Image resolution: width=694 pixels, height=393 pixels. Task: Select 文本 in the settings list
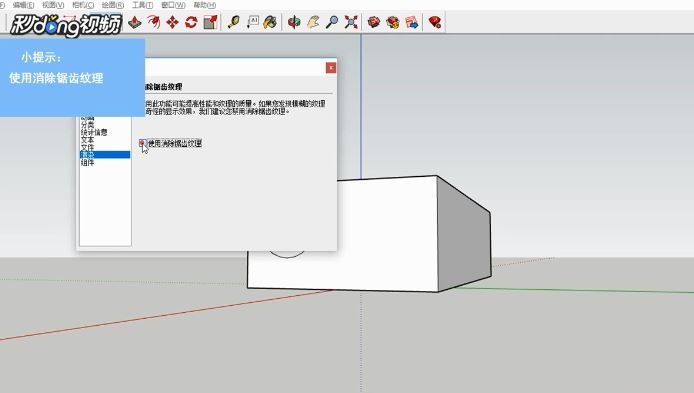(x=88, y=140)
